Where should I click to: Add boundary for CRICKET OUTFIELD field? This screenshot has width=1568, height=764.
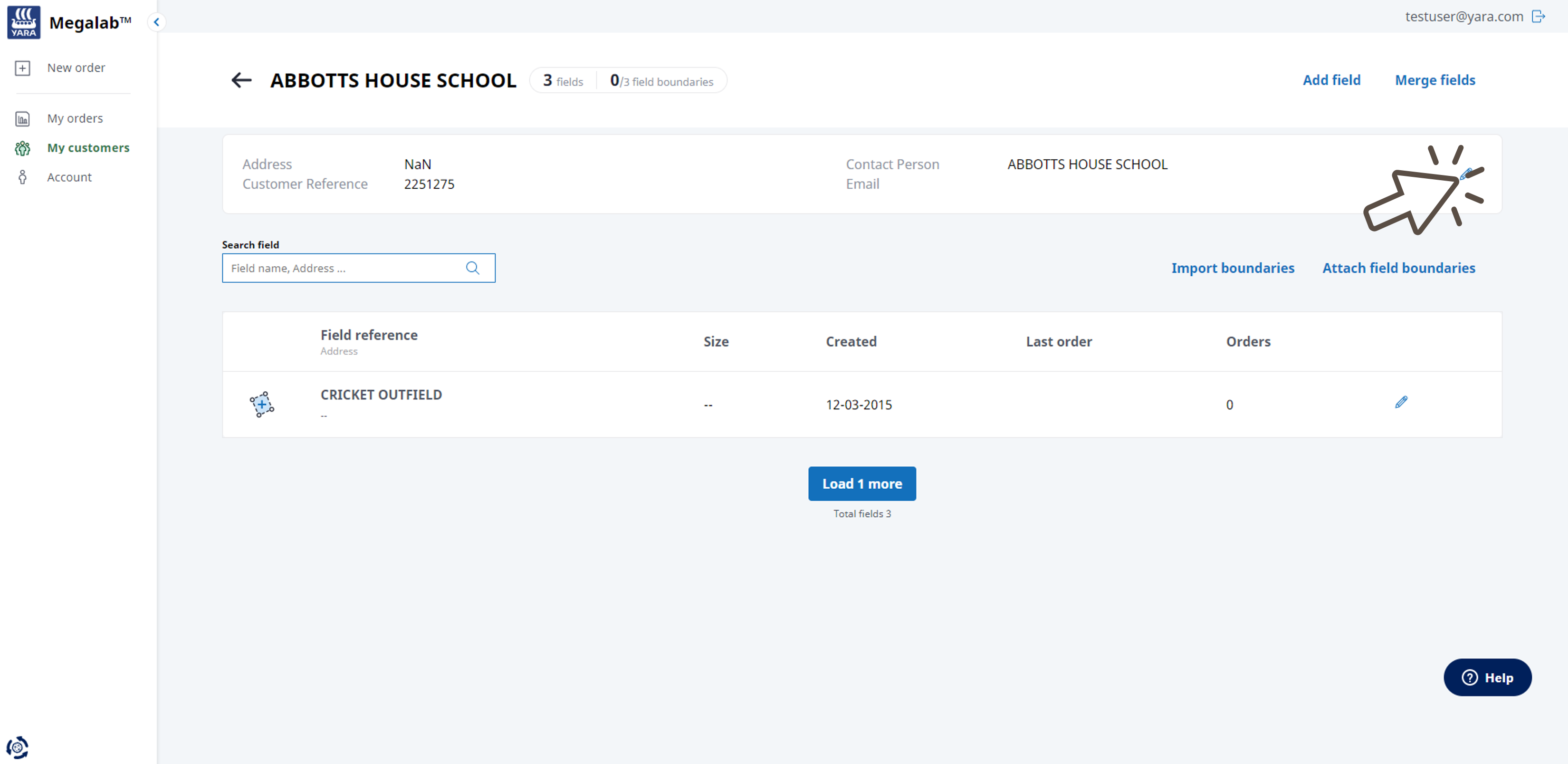pyautogui.click(x=262, y=405)
